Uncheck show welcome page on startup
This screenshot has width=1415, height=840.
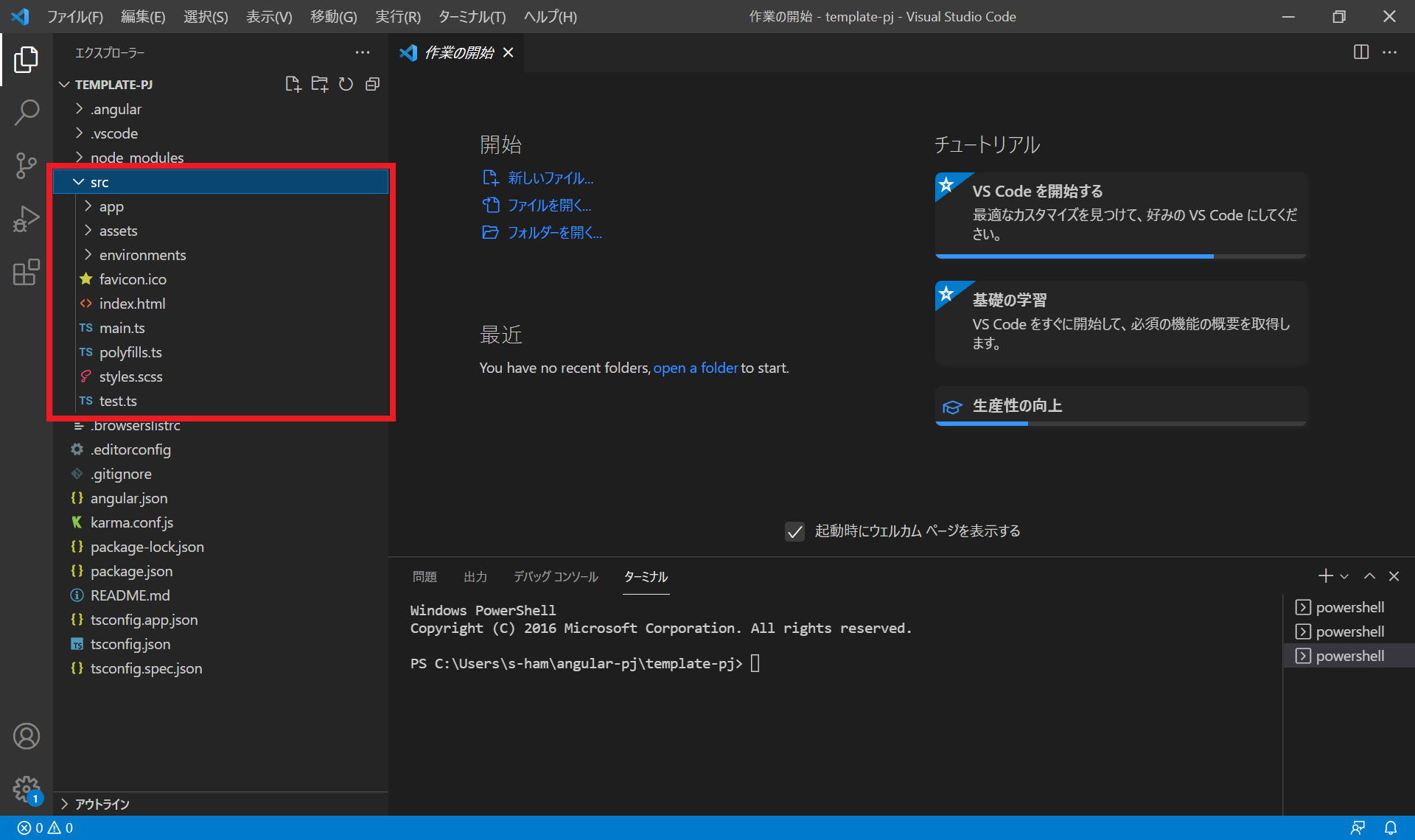(x=794, y=531)
